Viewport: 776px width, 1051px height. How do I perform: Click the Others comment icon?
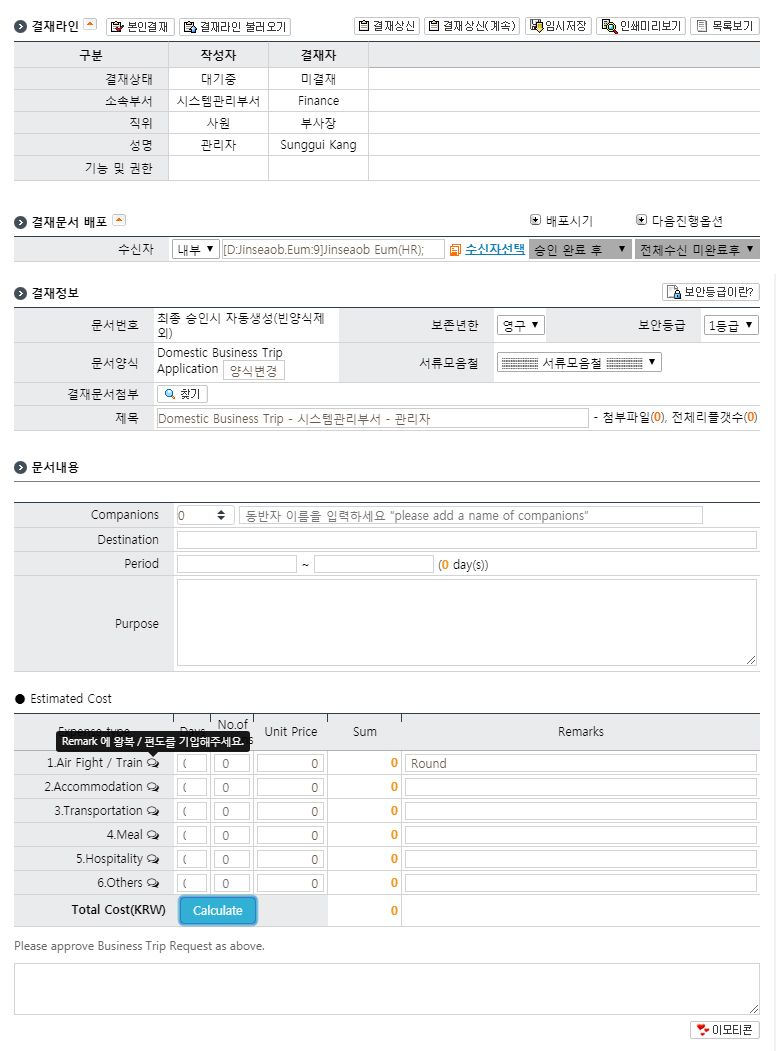pyautogui.click(x=153, y=883)
